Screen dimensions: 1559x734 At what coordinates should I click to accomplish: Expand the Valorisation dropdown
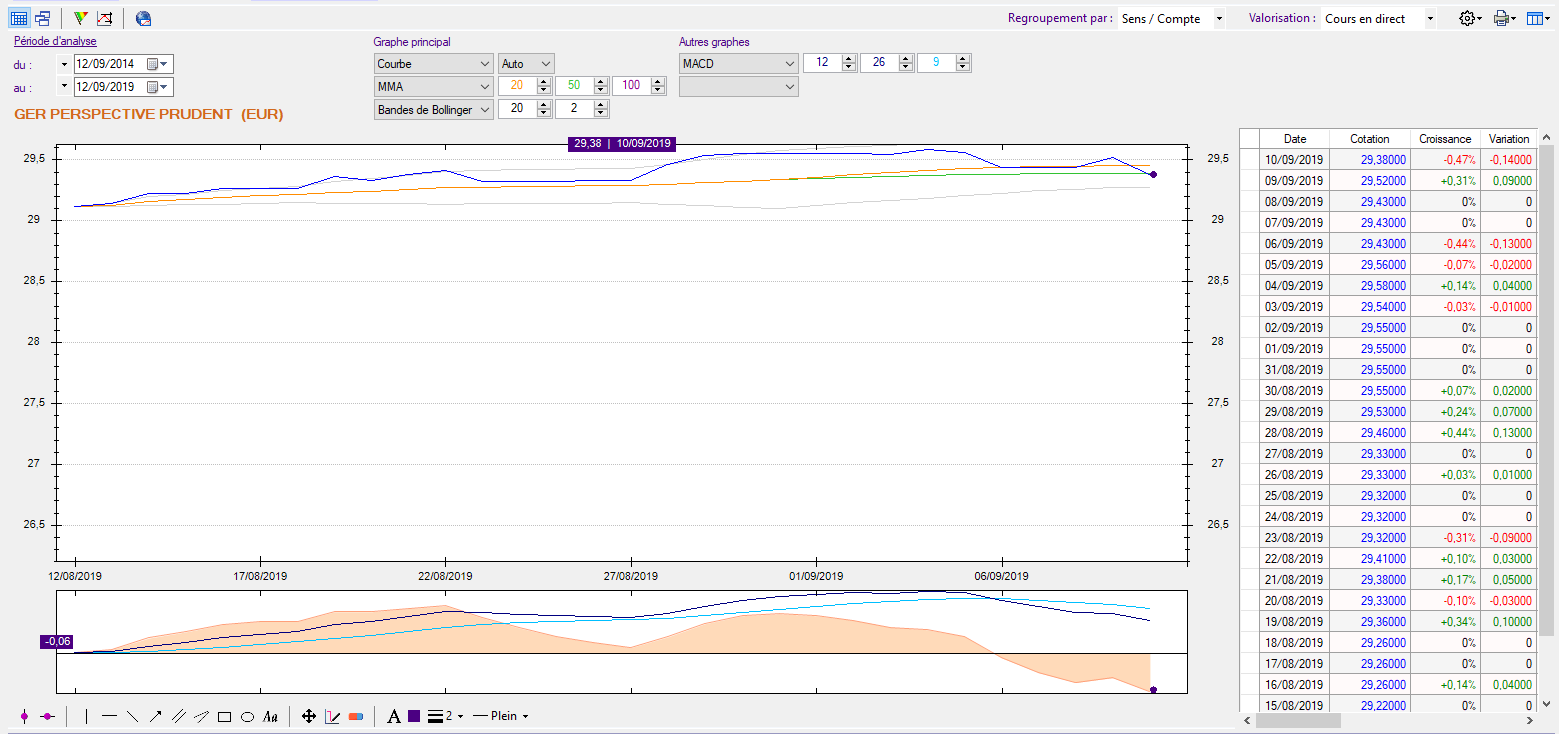(1430, 19)
